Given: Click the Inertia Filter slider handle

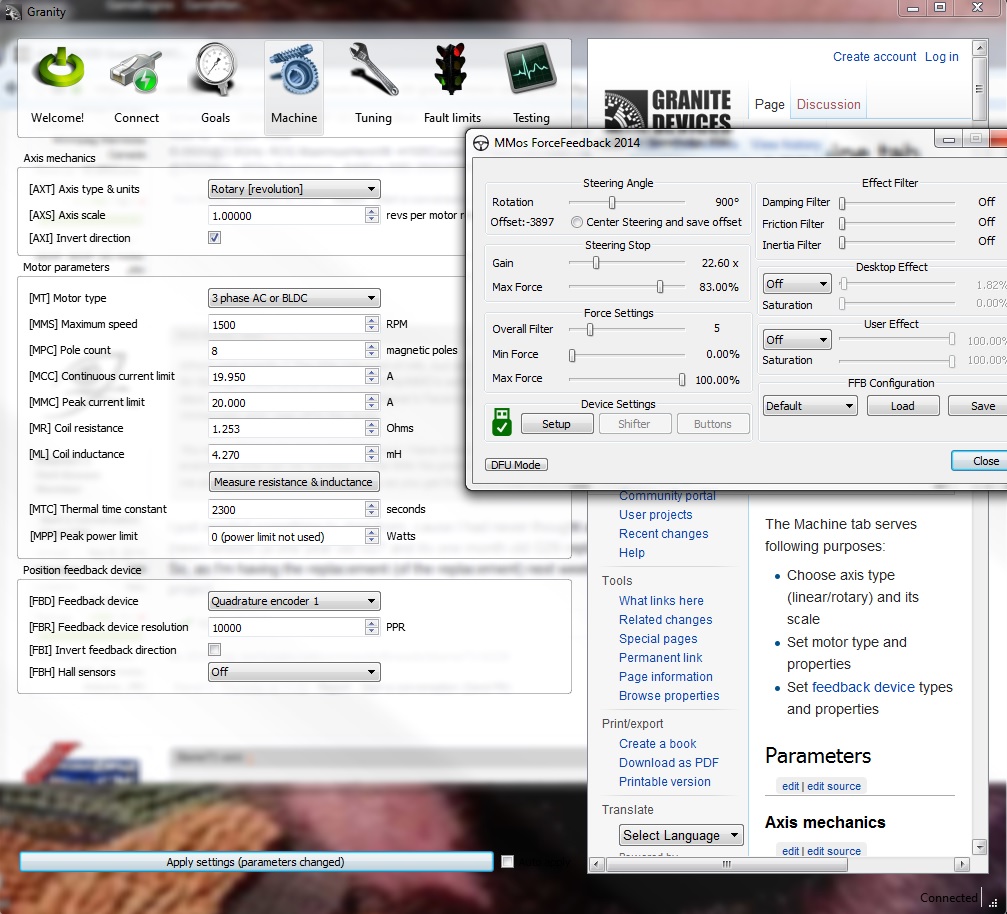Looking at the screenshot, I should pos(842,243).
